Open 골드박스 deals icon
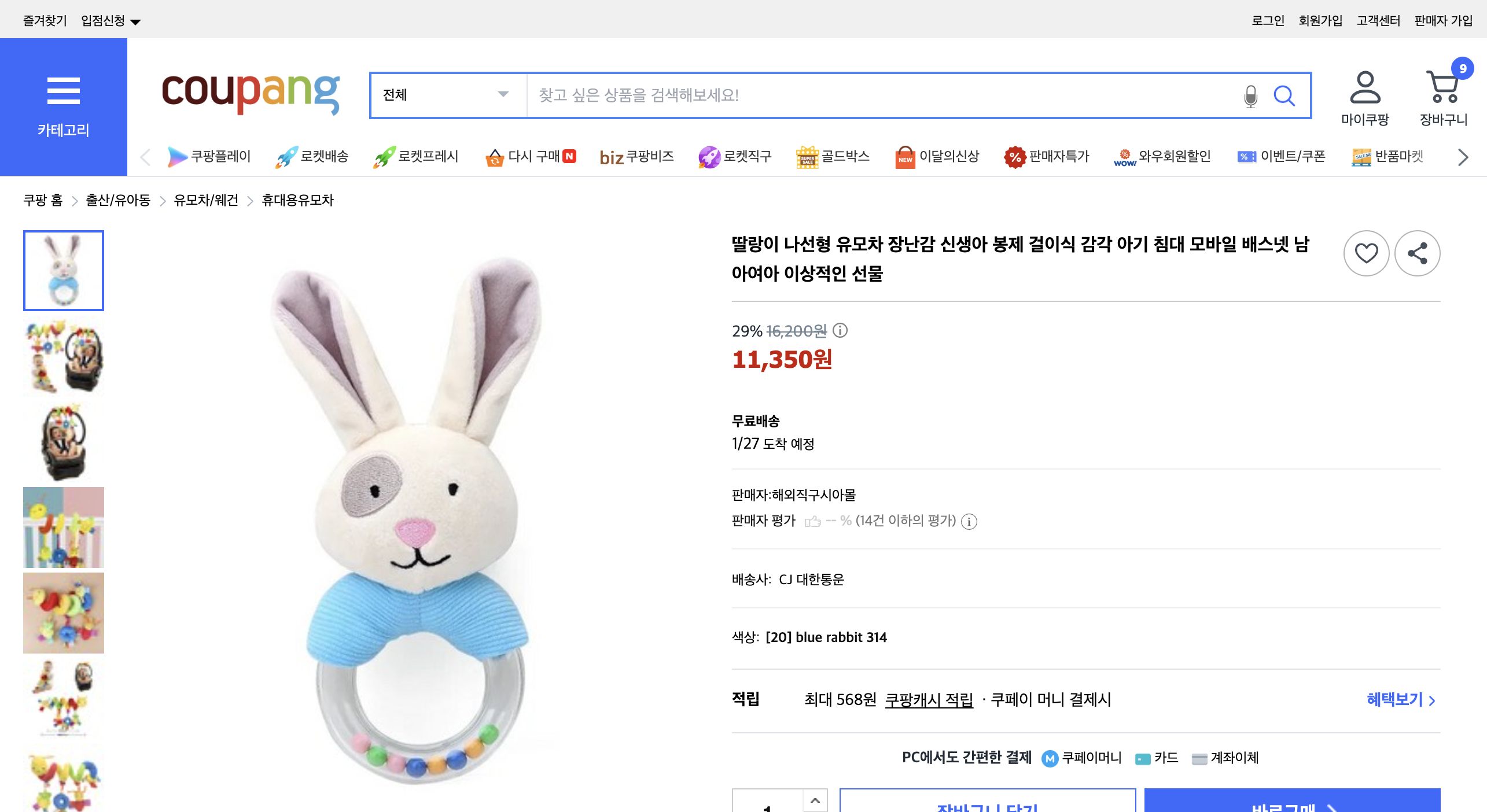The height and width of the screenshot is (812, 1487). [x=807, y=156]
